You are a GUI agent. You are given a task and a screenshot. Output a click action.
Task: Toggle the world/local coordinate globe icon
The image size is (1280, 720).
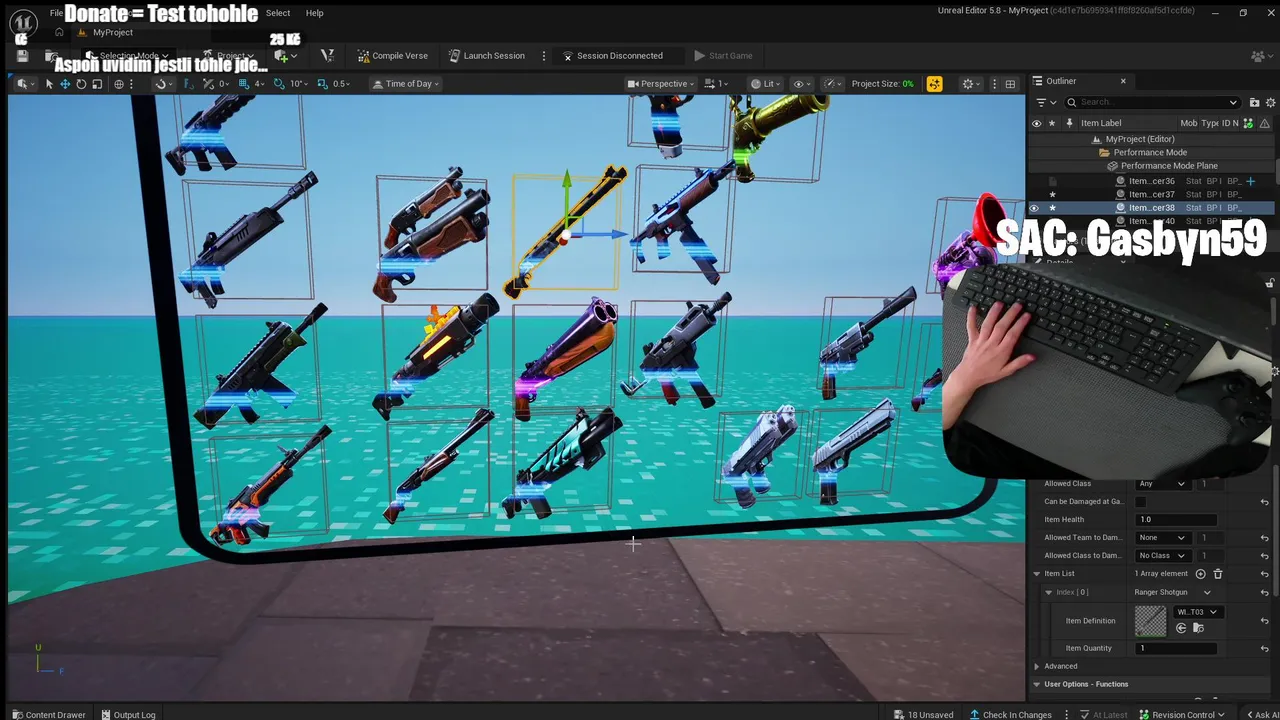click(x=119, y=84)
